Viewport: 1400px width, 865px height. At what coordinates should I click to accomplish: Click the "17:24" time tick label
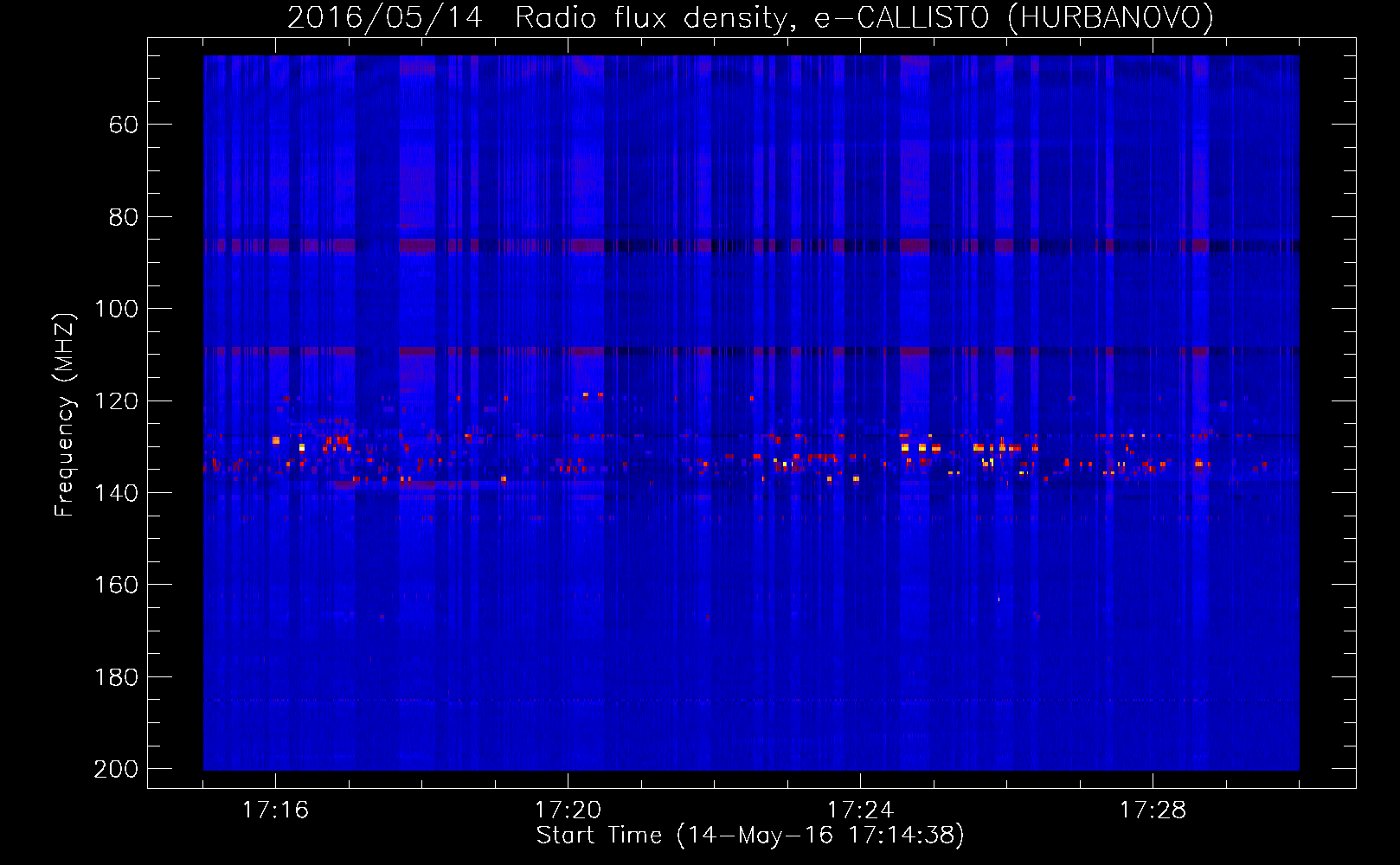point(860,811)
